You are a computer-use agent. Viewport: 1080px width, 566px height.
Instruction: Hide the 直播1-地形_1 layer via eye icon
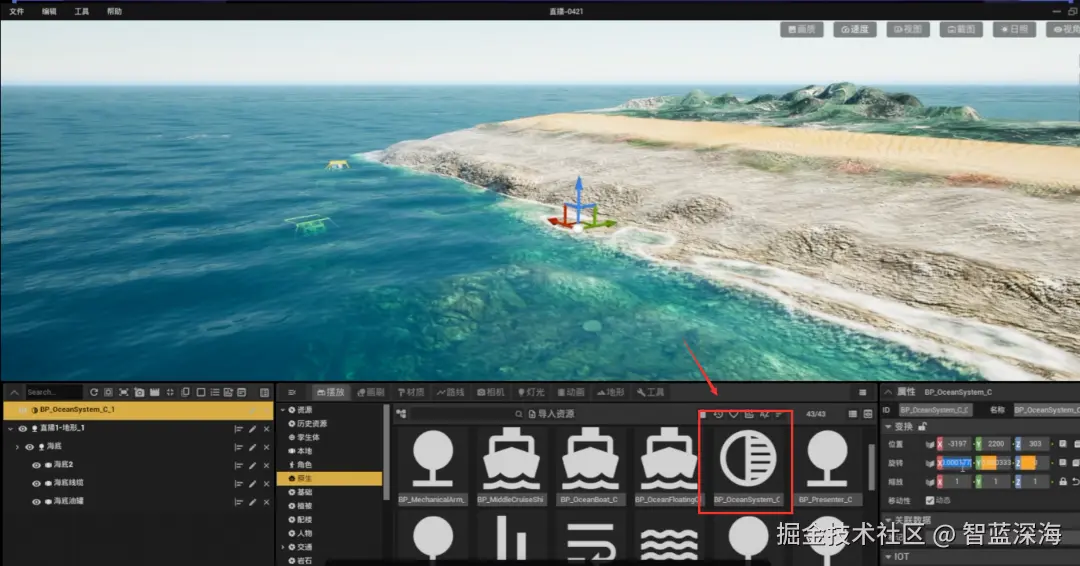(23, 429)
